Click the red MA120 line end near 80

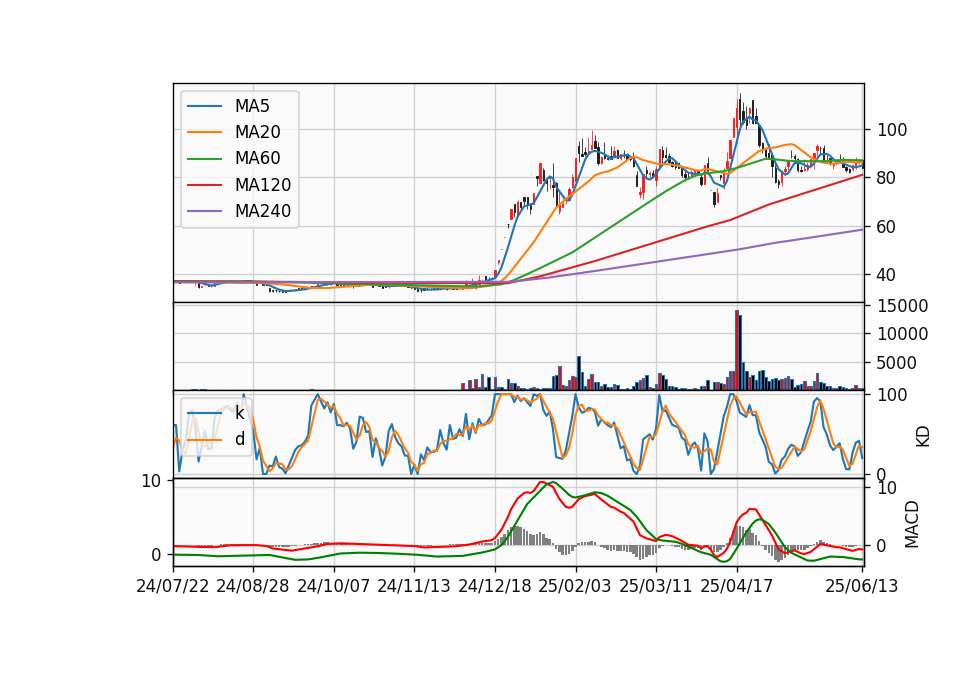coord(862,175)
